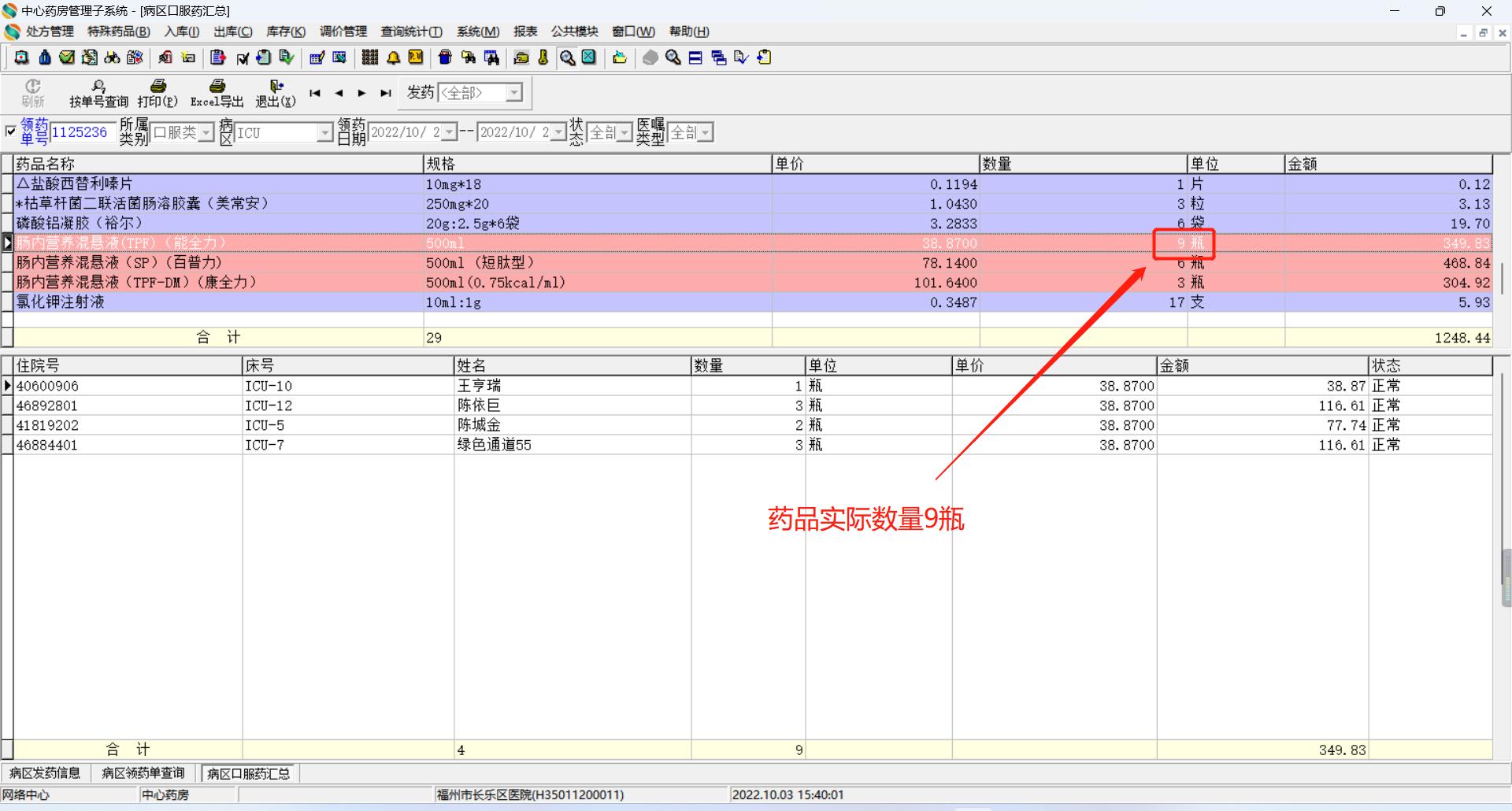Open the 帮助(H) menu
The height and width of the screenshot is (811, 1512).
point(689,31)
